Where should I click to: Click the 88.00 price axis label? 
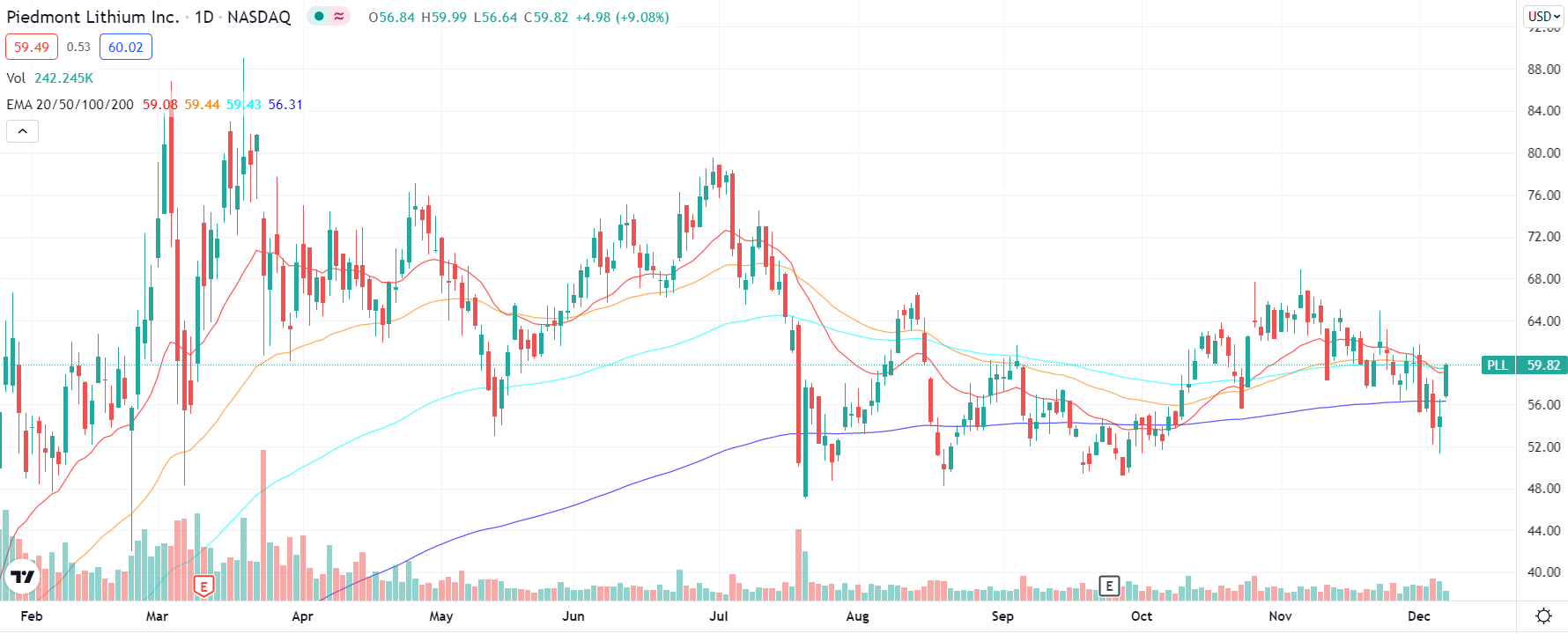(x=1543, y=69)
